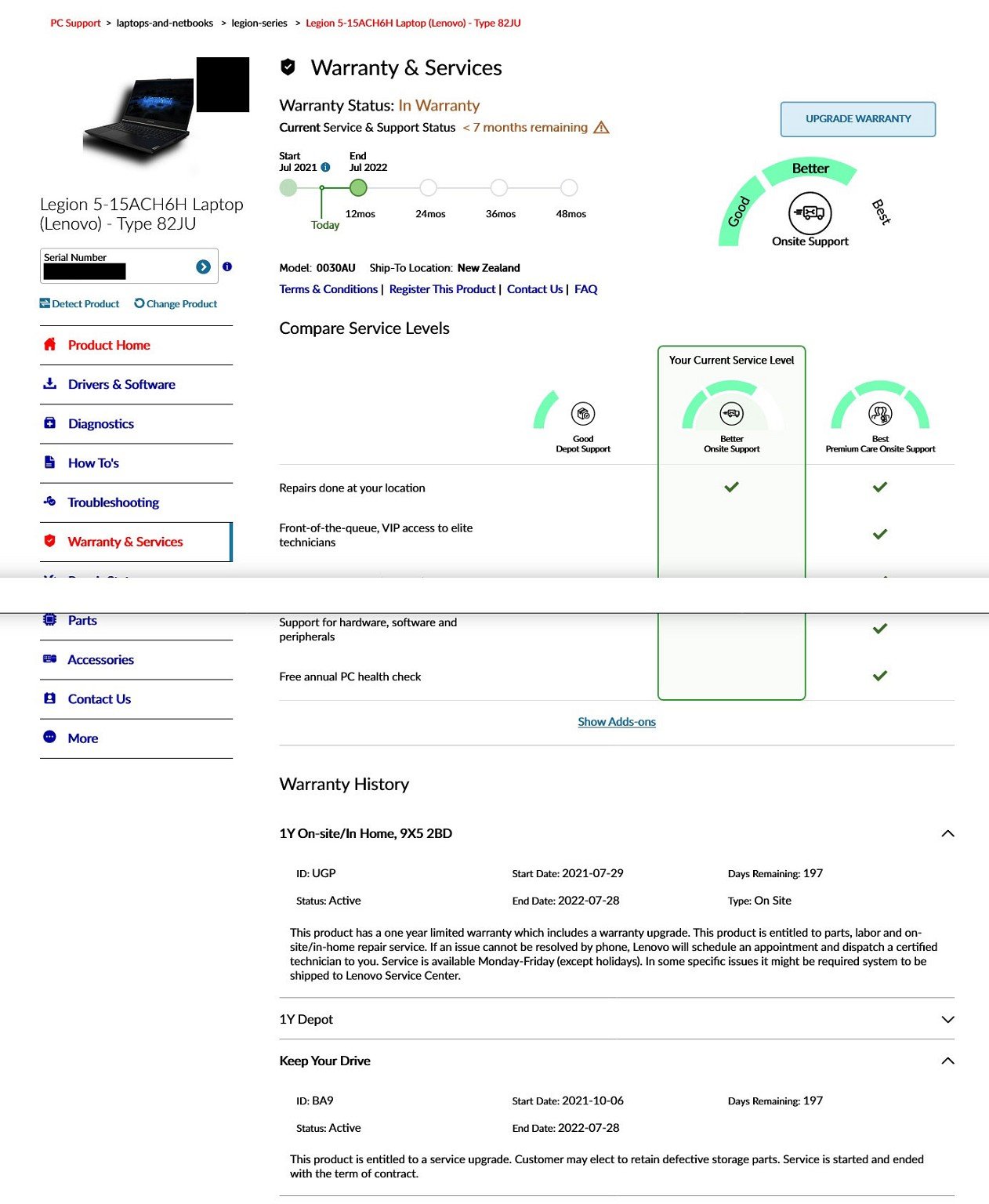Select the 48mos marker on warranty timeline
989x1204 pixels.
point(569,187)
